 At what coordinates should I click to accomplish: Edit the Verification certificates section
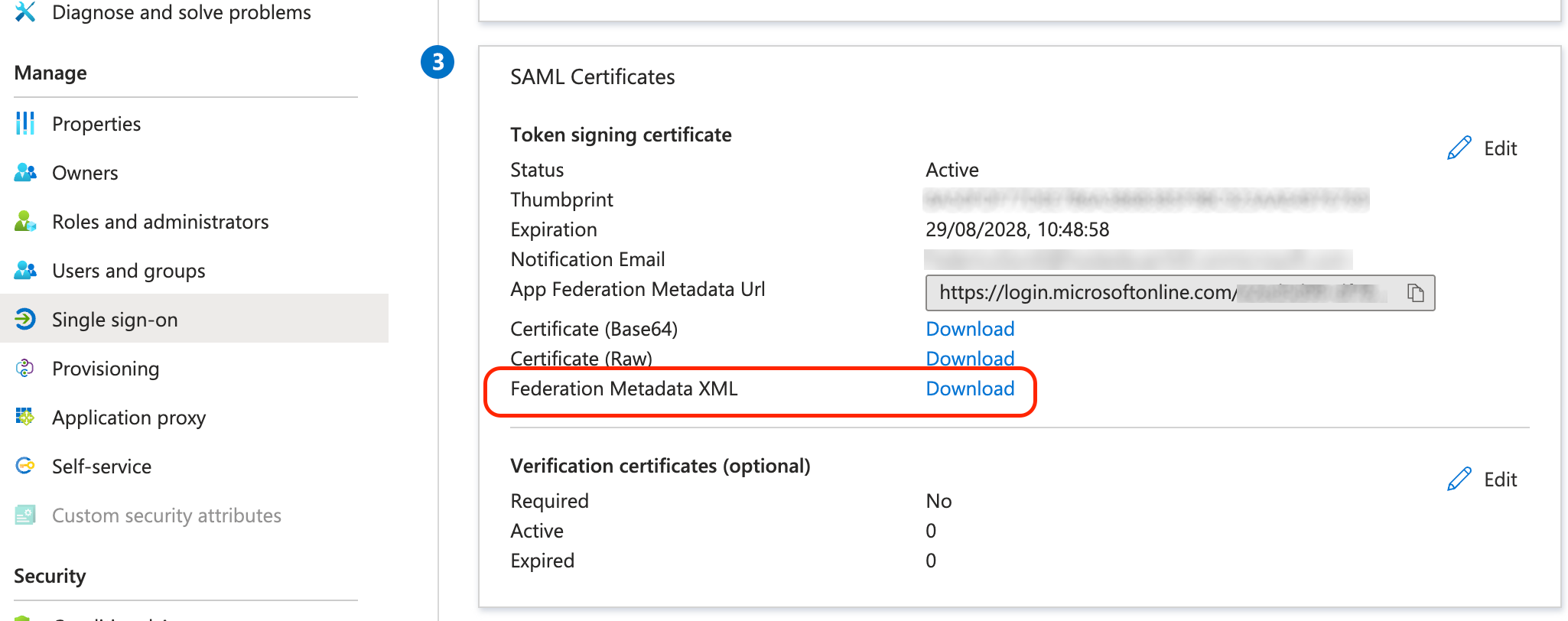1482,480
